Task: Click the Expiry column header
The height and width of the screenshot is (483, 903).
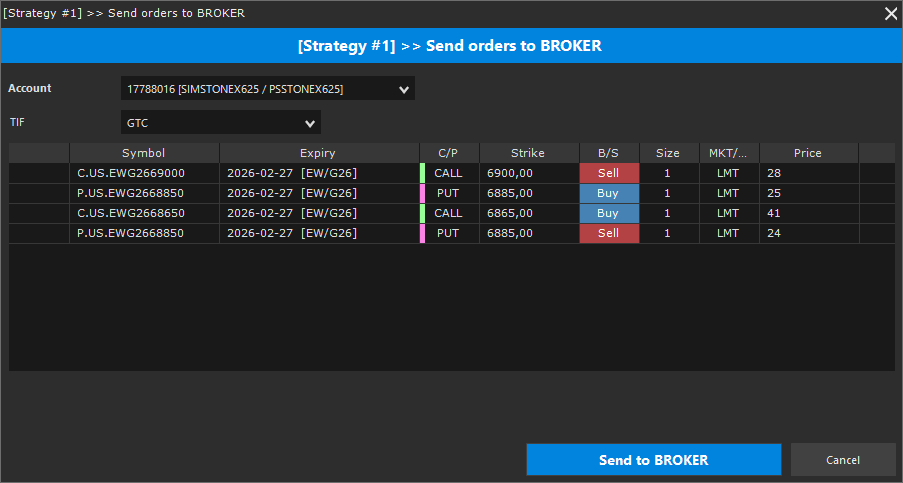Action: (x=318, y=153)
